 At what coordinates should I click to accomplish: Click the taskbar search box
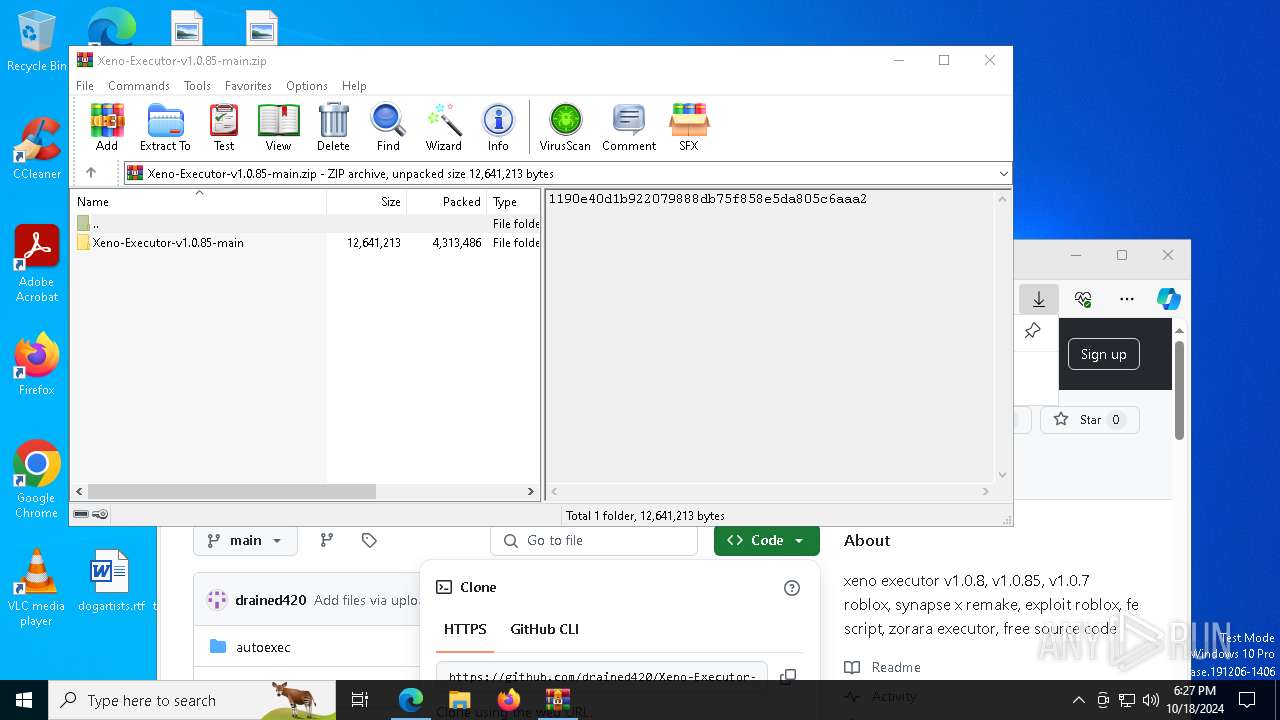coord(192,700)
